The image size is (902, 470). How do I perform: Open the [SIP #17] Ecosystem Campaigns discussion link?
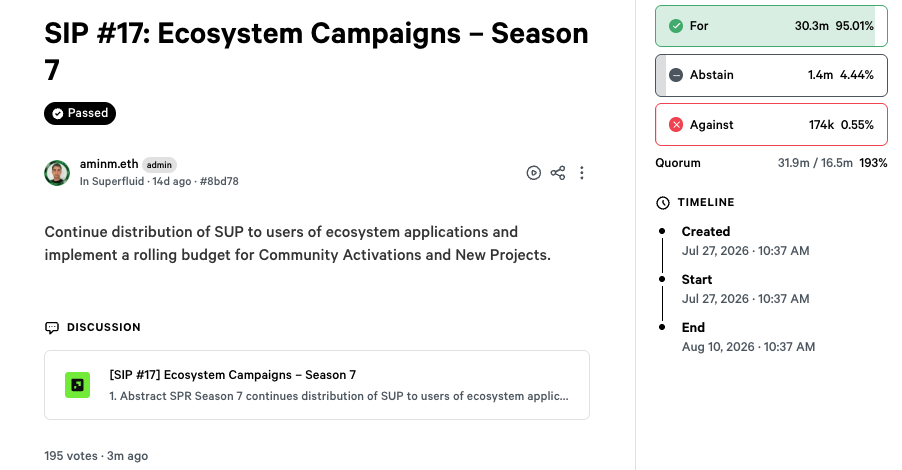click(317, 385)
